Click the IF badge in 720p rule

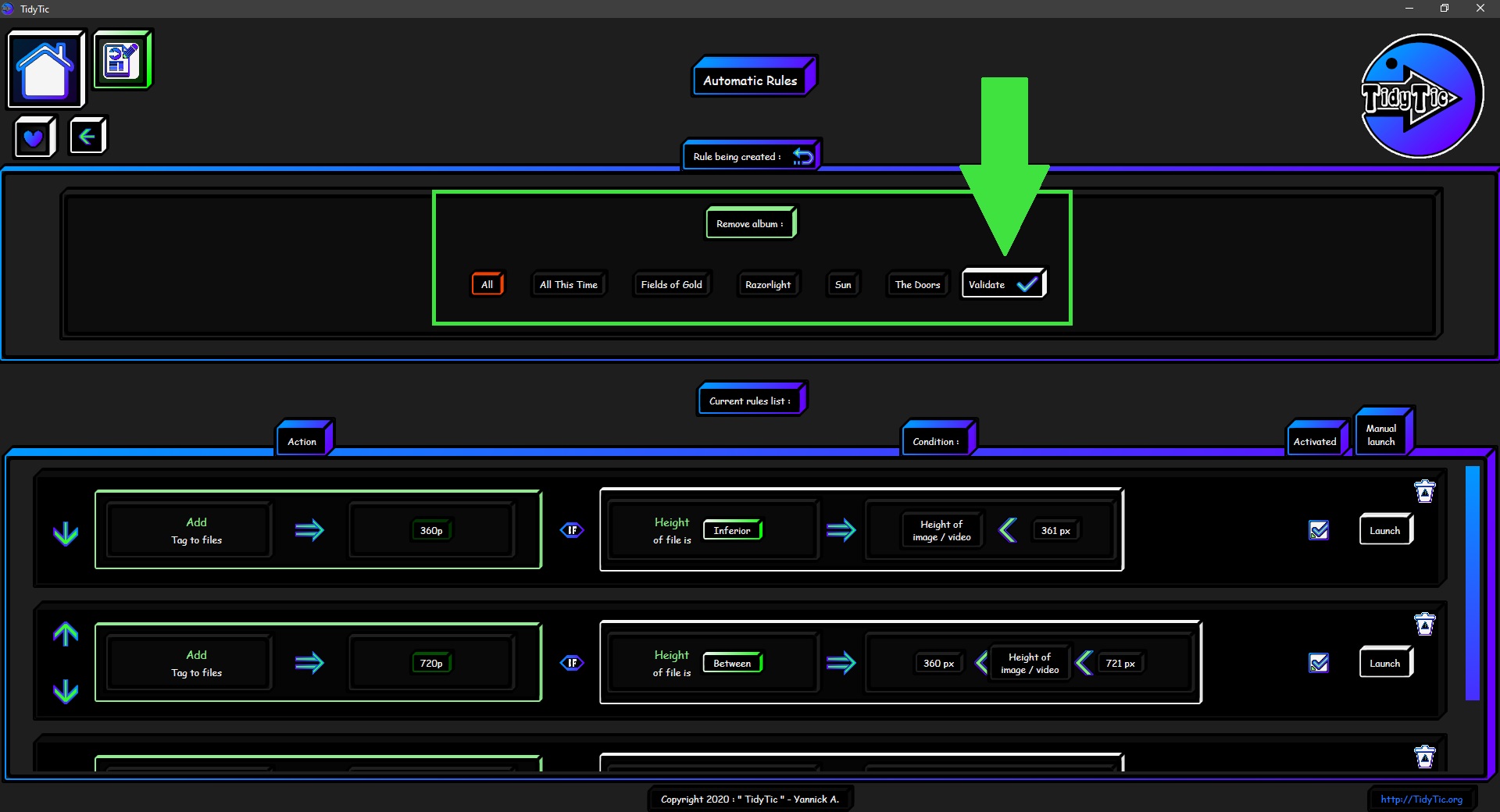(572, 663)
